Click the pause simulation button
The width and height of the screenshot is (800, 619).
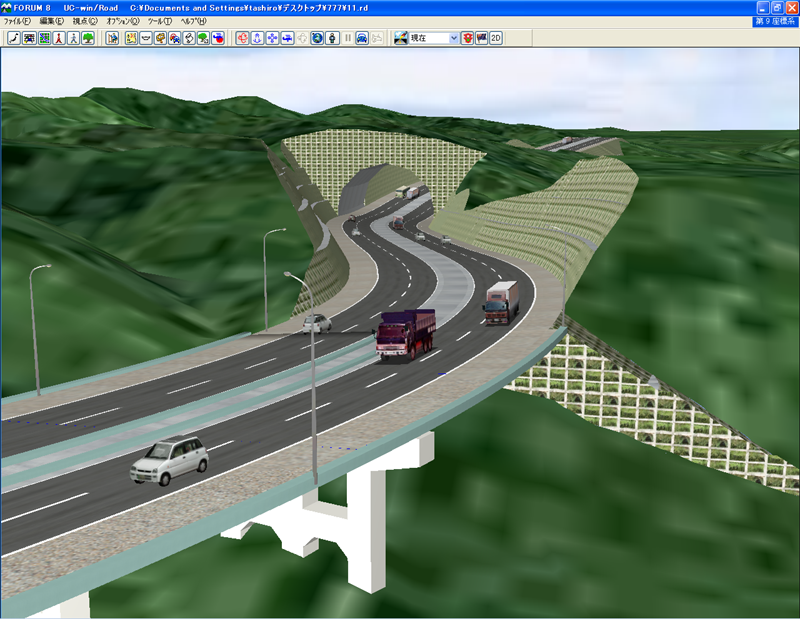[x=347, y=38]
